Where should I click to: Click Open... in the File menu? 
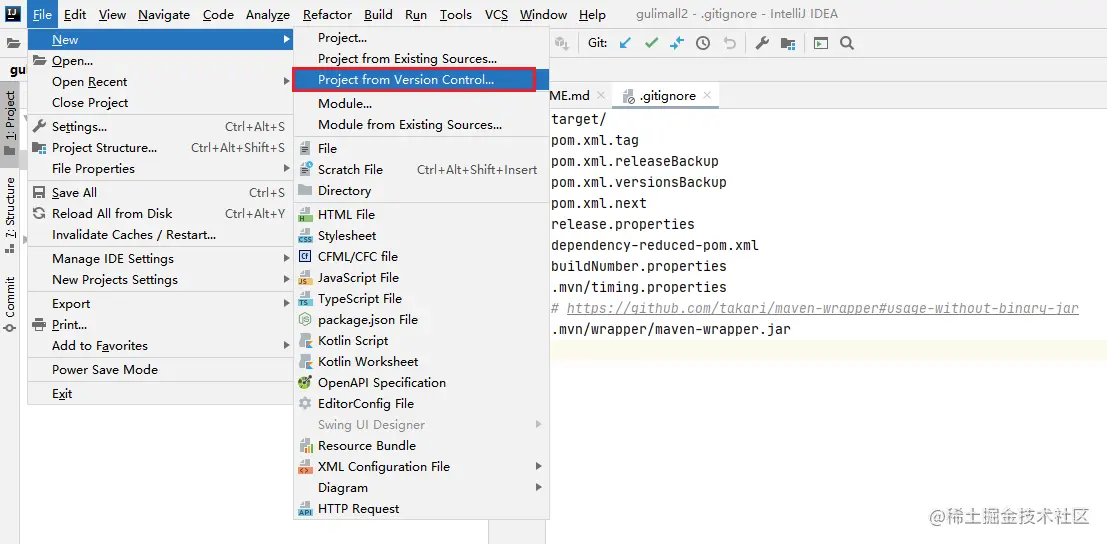160,61
